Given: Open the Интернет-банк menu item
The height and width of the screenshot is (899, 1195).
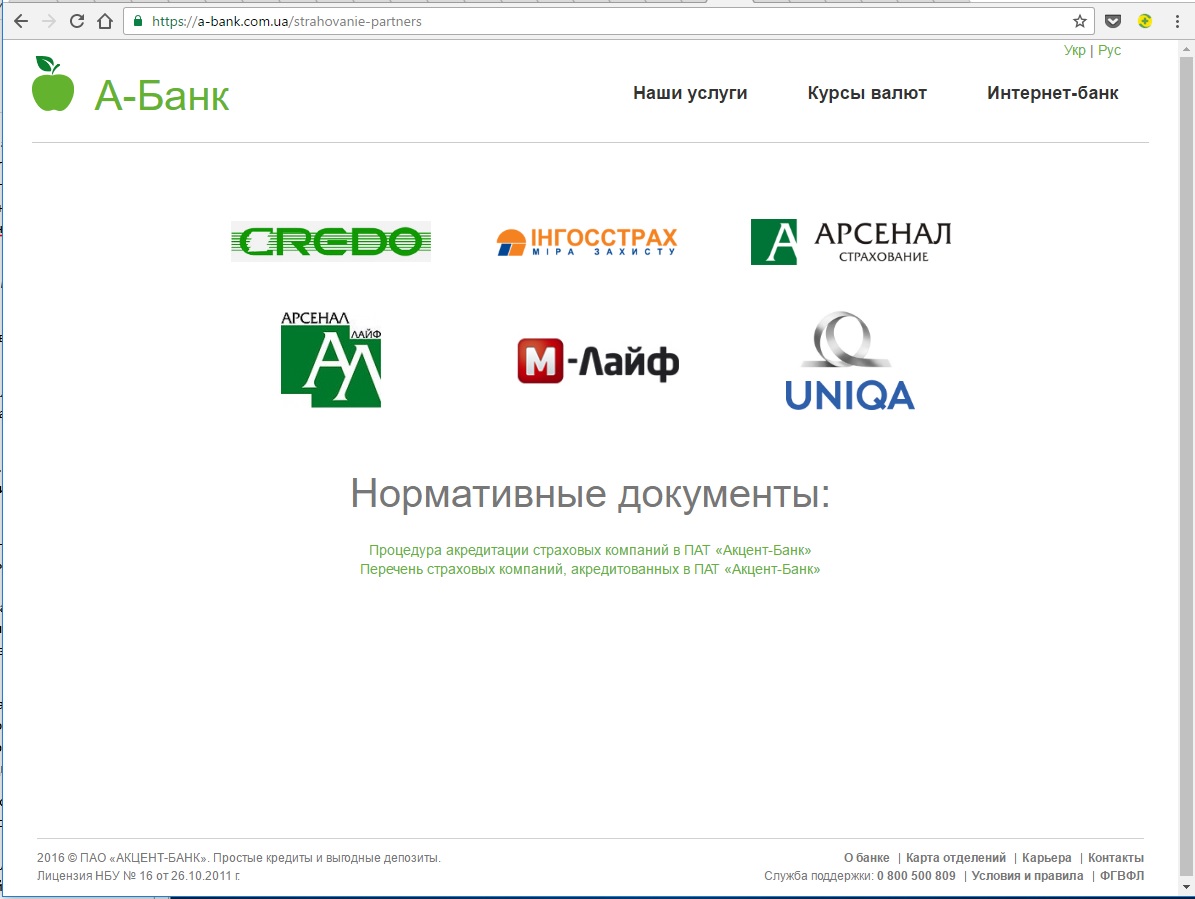Looking at the screenshot, I should coord(1052,93).
